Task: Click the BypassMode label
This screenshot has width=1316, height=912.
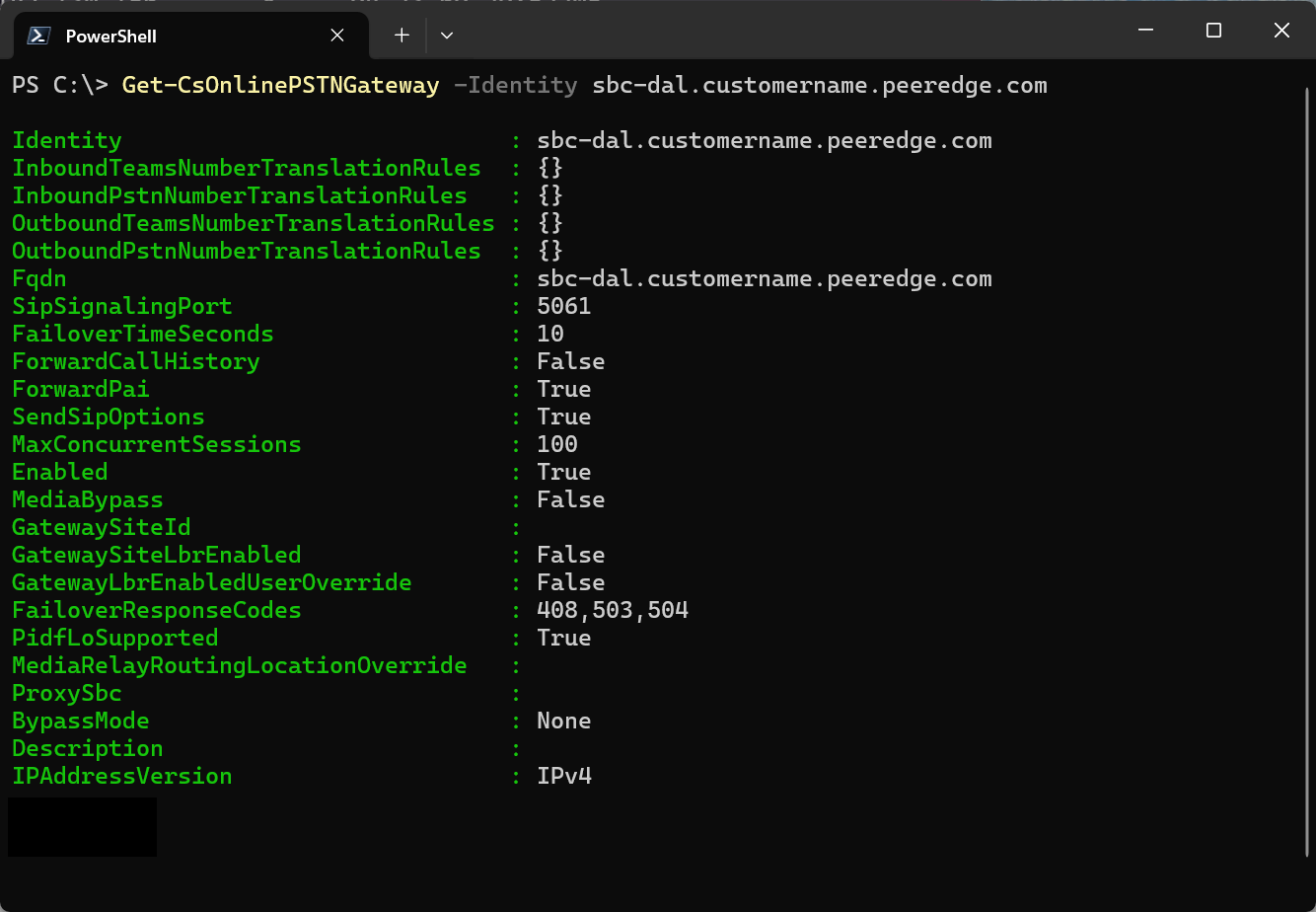Action: pos(81,721)
